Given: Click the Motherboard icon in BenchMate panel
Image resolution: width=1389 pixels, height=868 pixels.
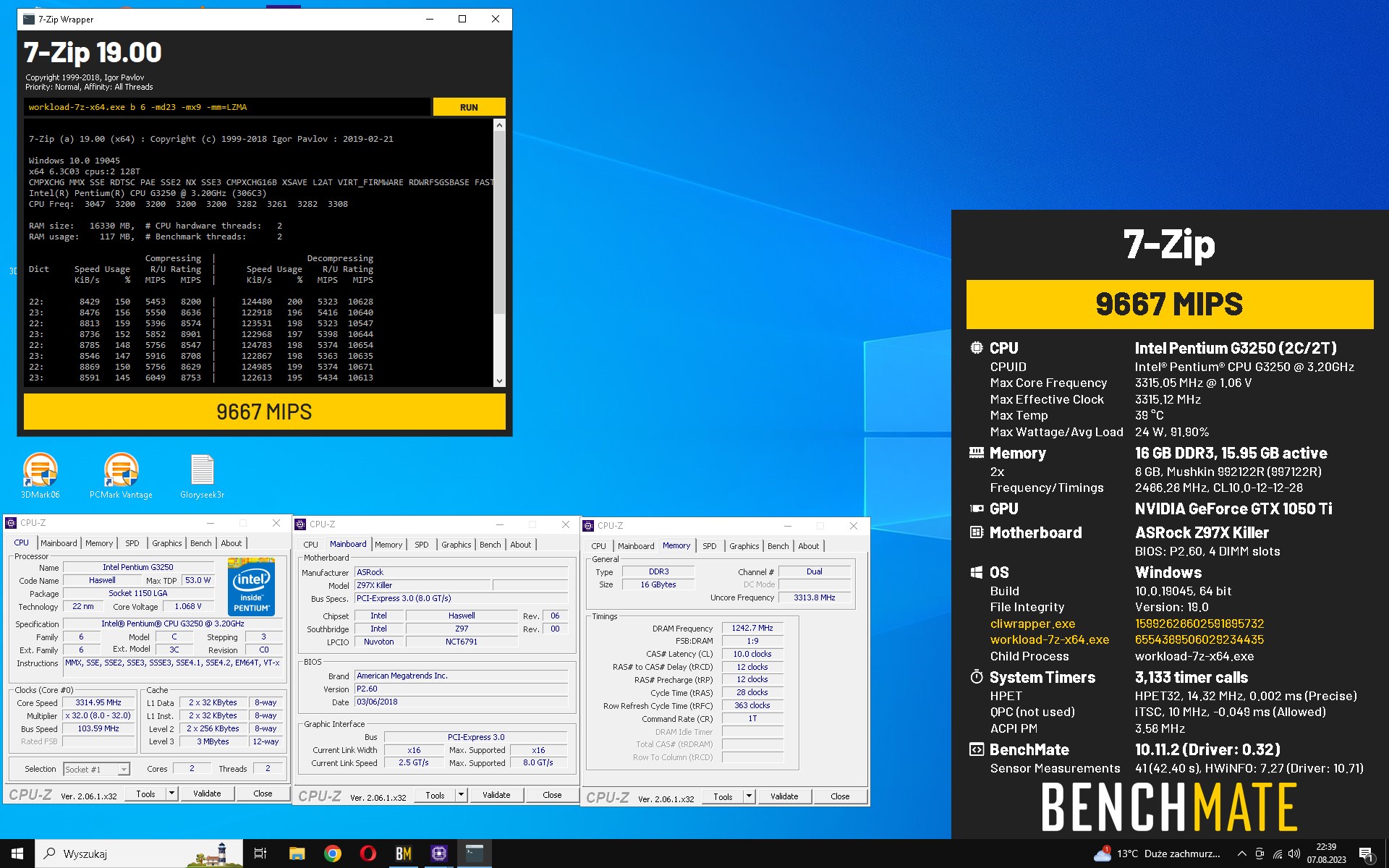Looking at the screenshot, I should [977, 532].
